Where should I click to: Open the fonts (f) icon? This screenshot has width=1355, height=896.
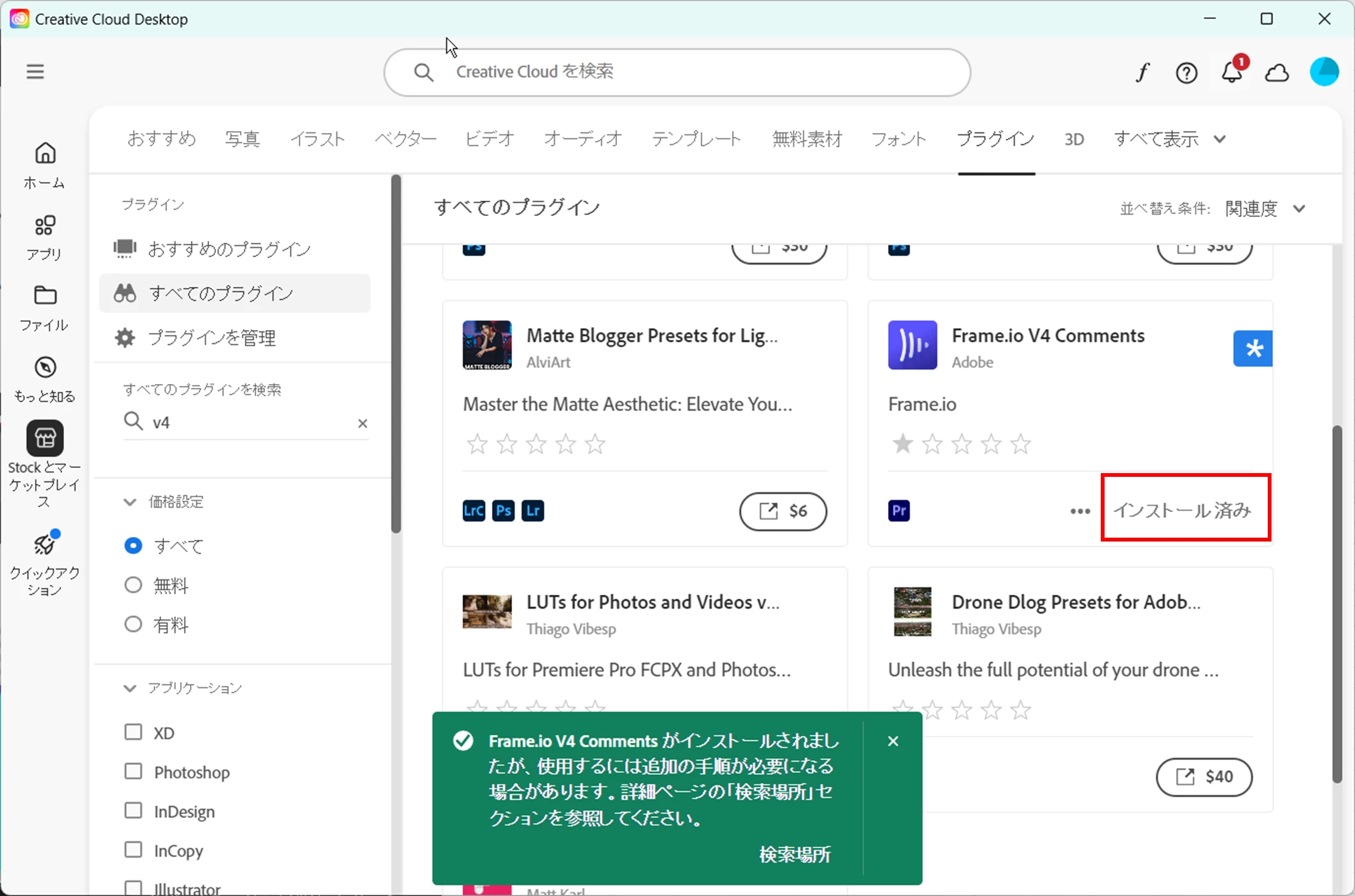coord(1142,73)
